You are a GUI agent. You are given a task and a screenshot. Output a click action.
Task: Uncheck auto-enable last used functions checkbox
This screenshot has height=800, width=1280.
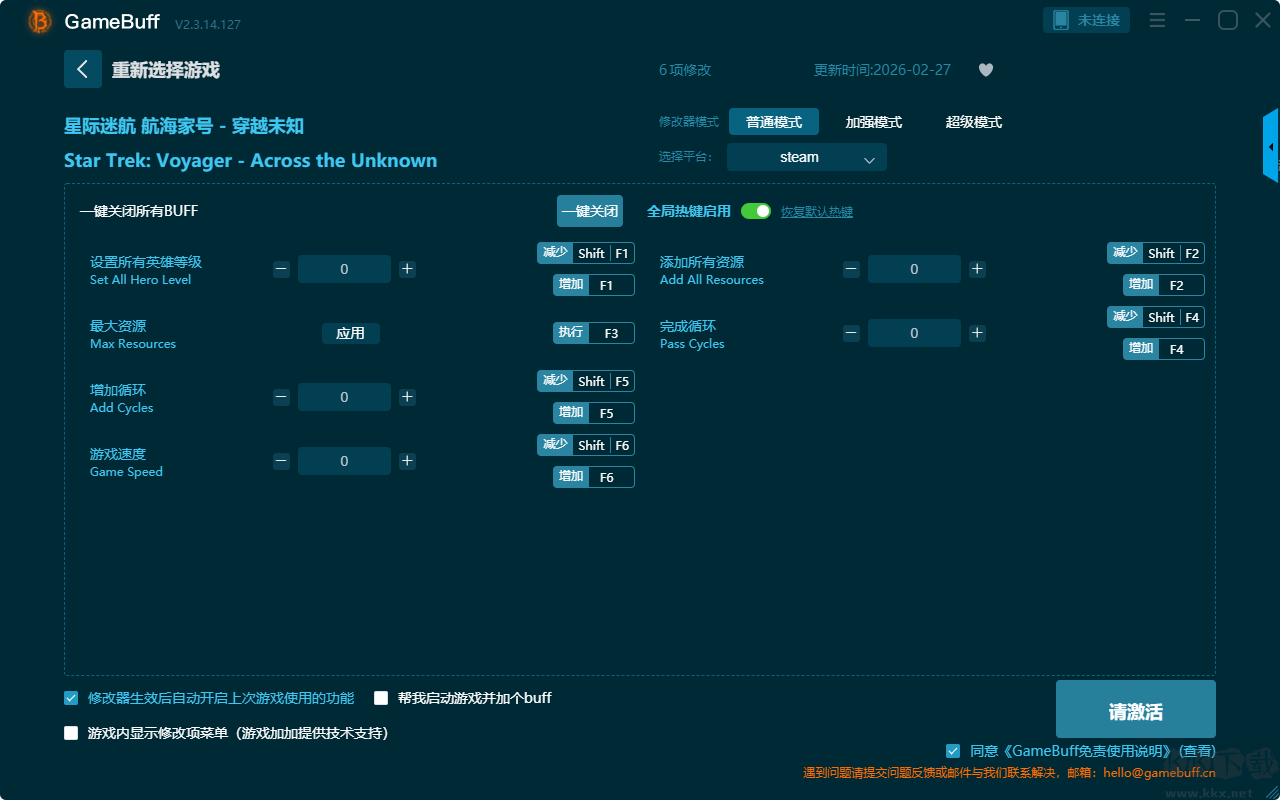click(71, 698)
